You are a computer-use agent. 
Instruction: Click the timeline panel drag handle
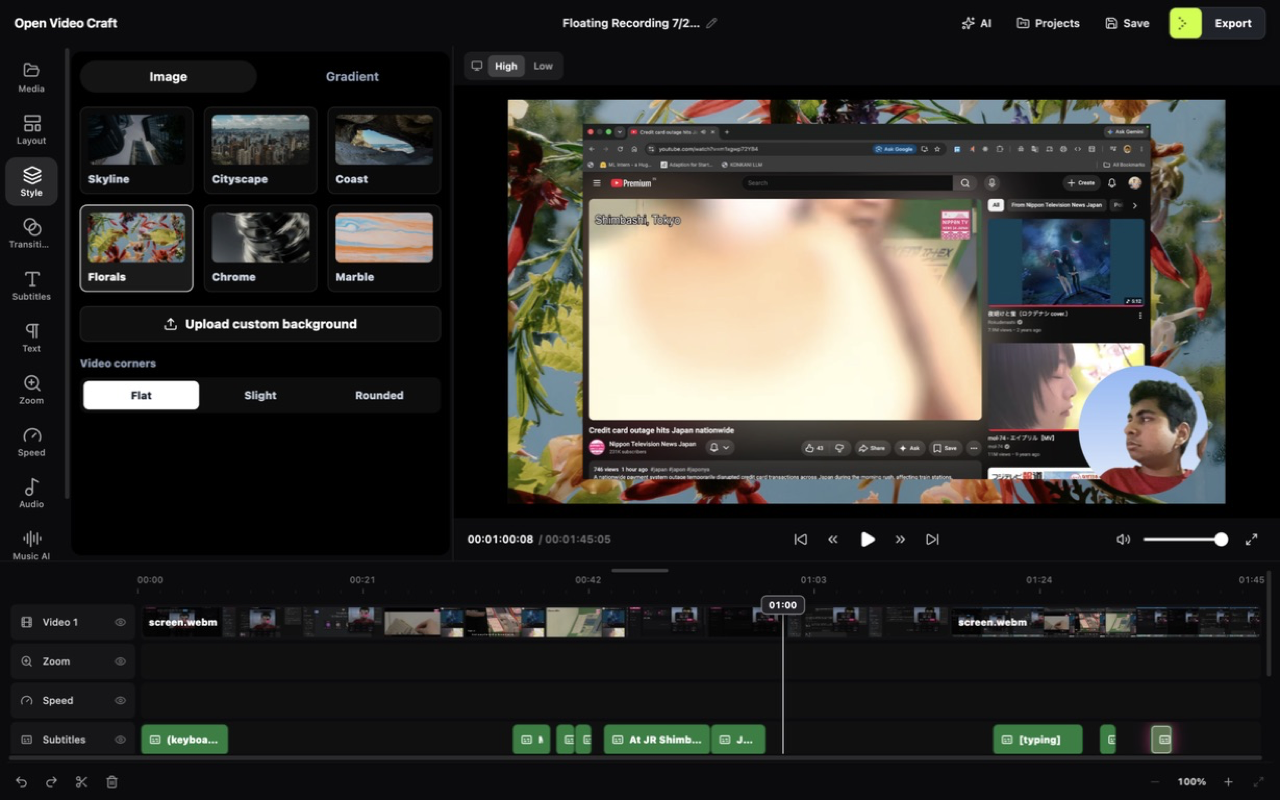(x=640, y=571)
